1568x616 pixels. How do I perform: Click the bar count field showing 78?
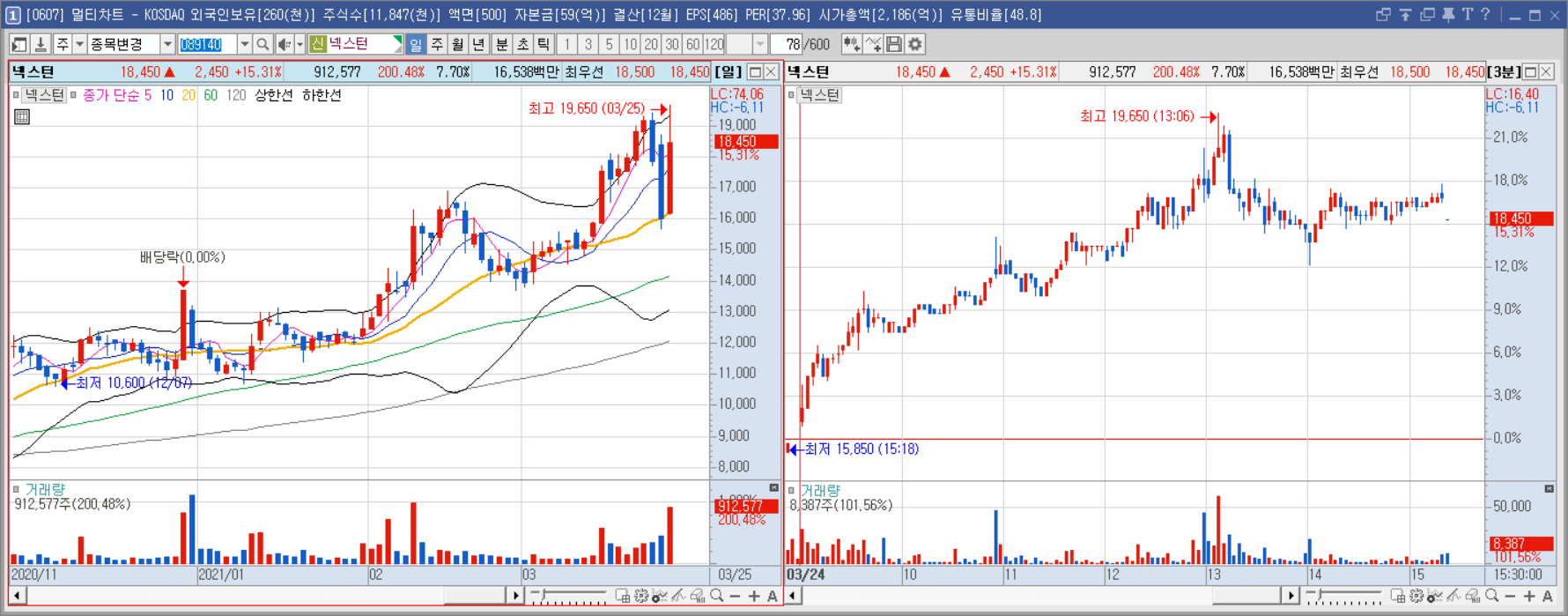787,44
